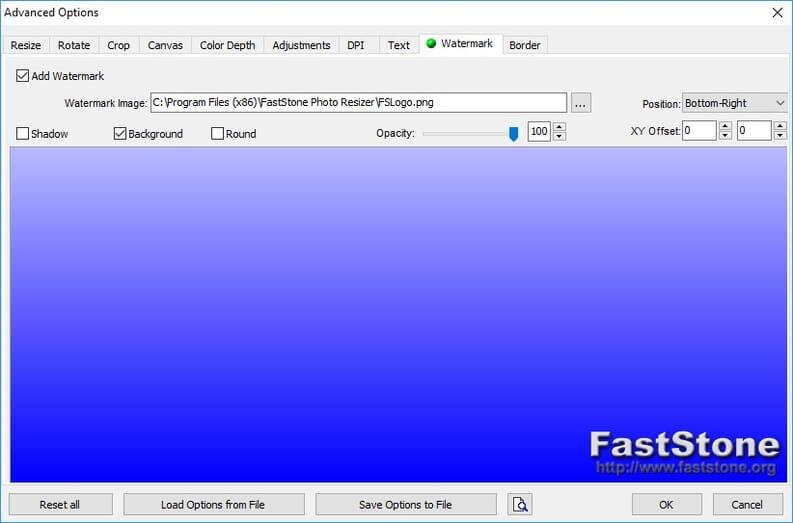Click the first XY Offset input field
Screen dimensions: 793x523
pyautogui.click(x=699, y=130)
